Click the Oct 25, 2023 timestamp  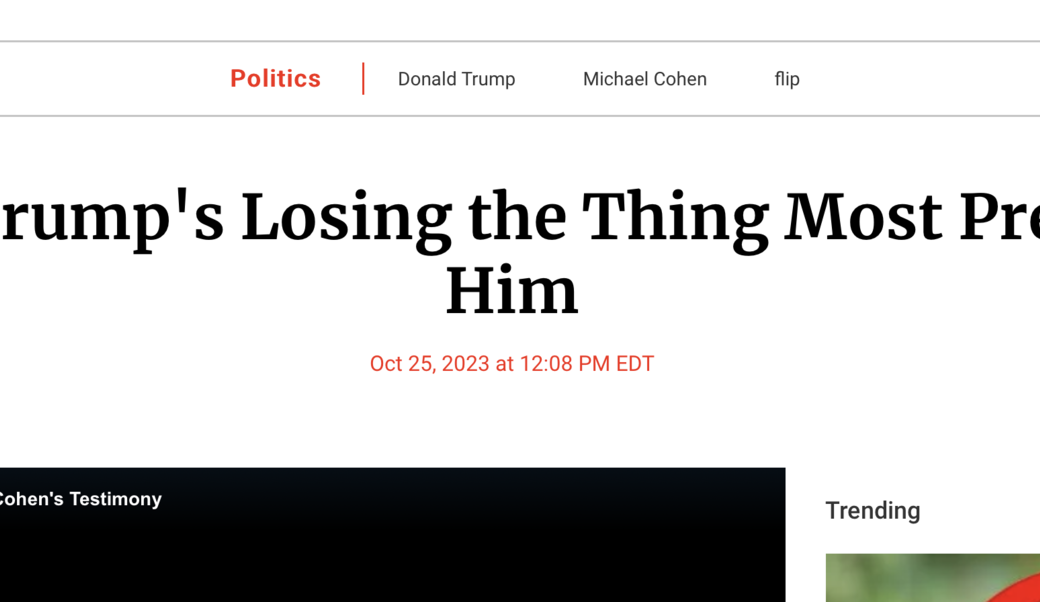pyautogui.click(x=512, y=363)
